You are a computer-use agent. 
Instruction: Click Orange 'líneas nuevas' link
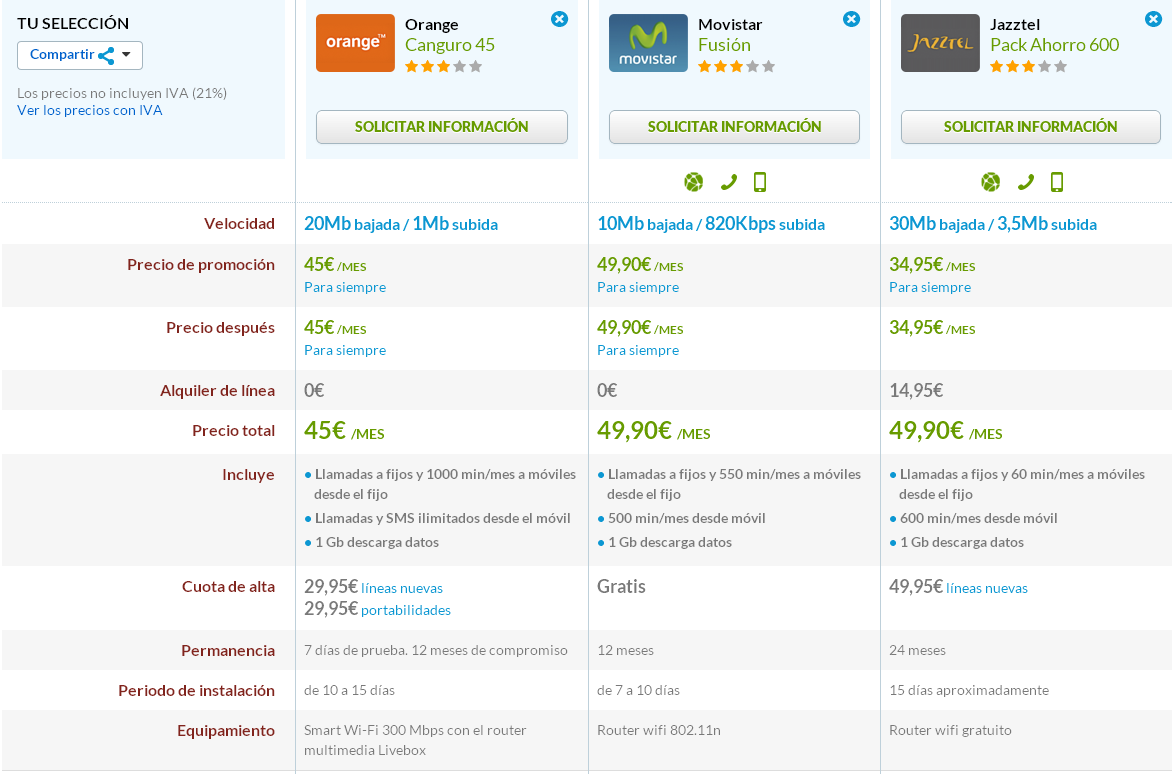pos(402,588)
